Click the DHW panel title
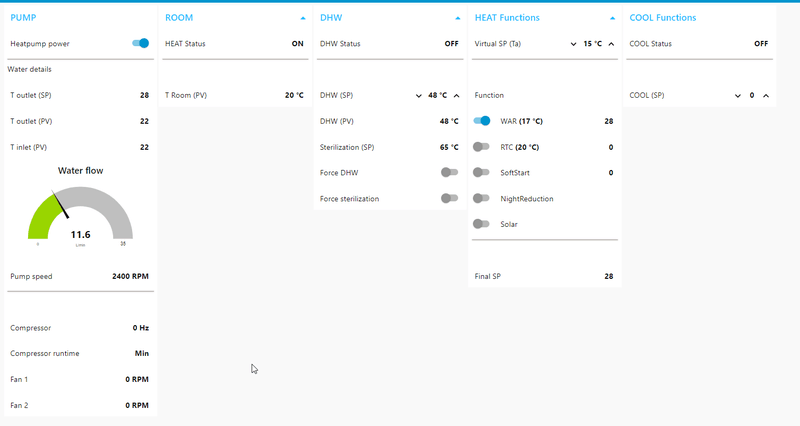This screenshot has height=426, width=800. (x=331, y=17)
